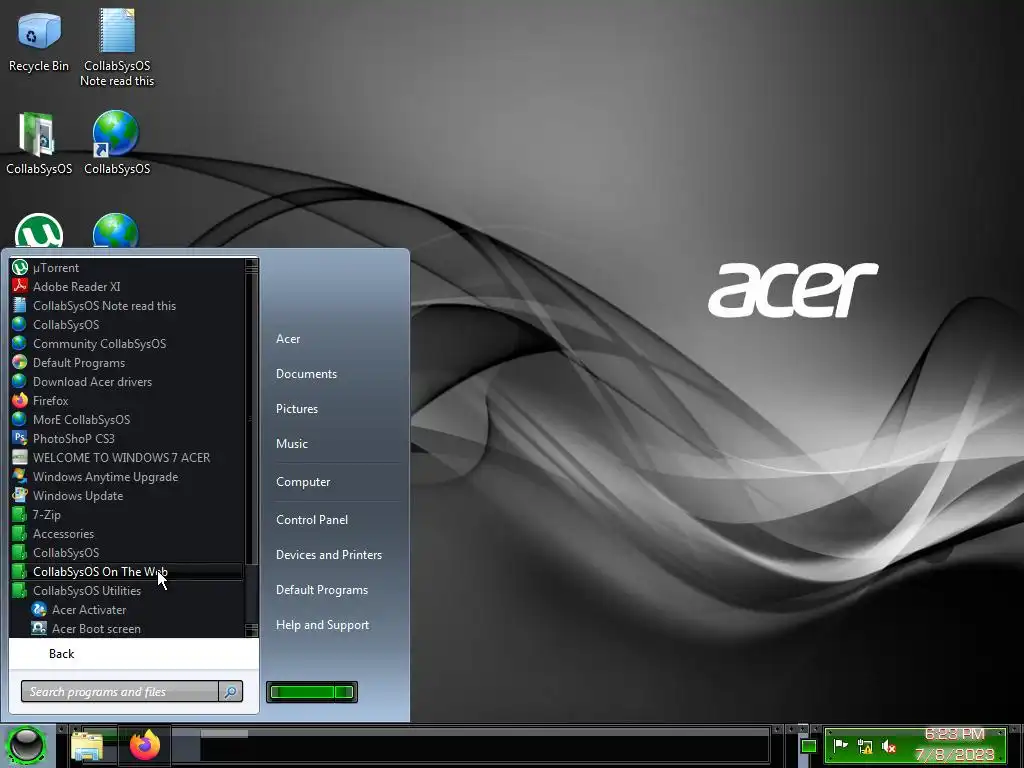Select the CollabSysOS globe shortcut on desktop
This screenshot has height=768, width=1024.
pos(117,143)
